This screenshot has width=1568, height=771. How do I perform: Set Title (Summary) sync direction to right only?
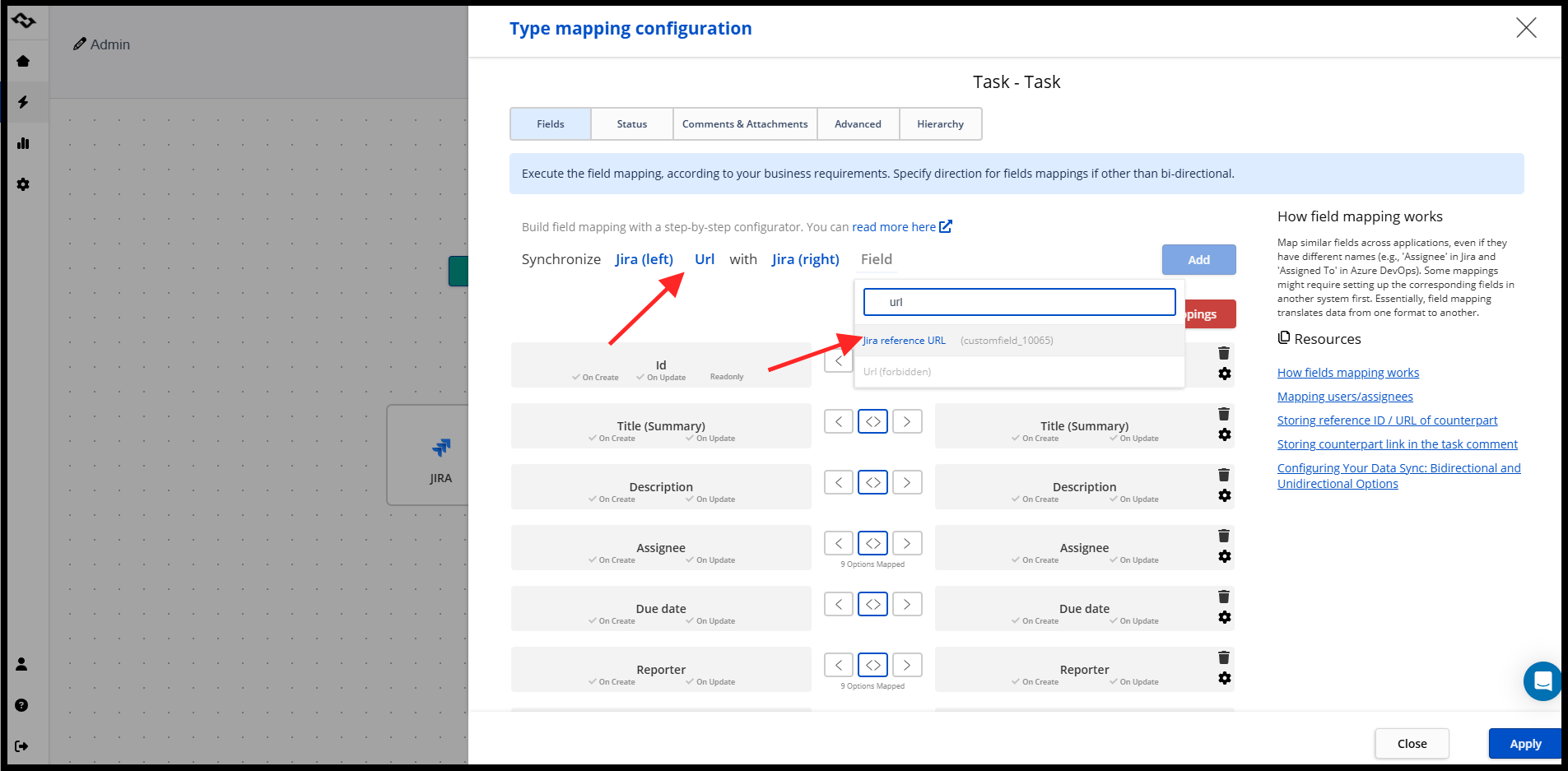click(x=907, y=421)
